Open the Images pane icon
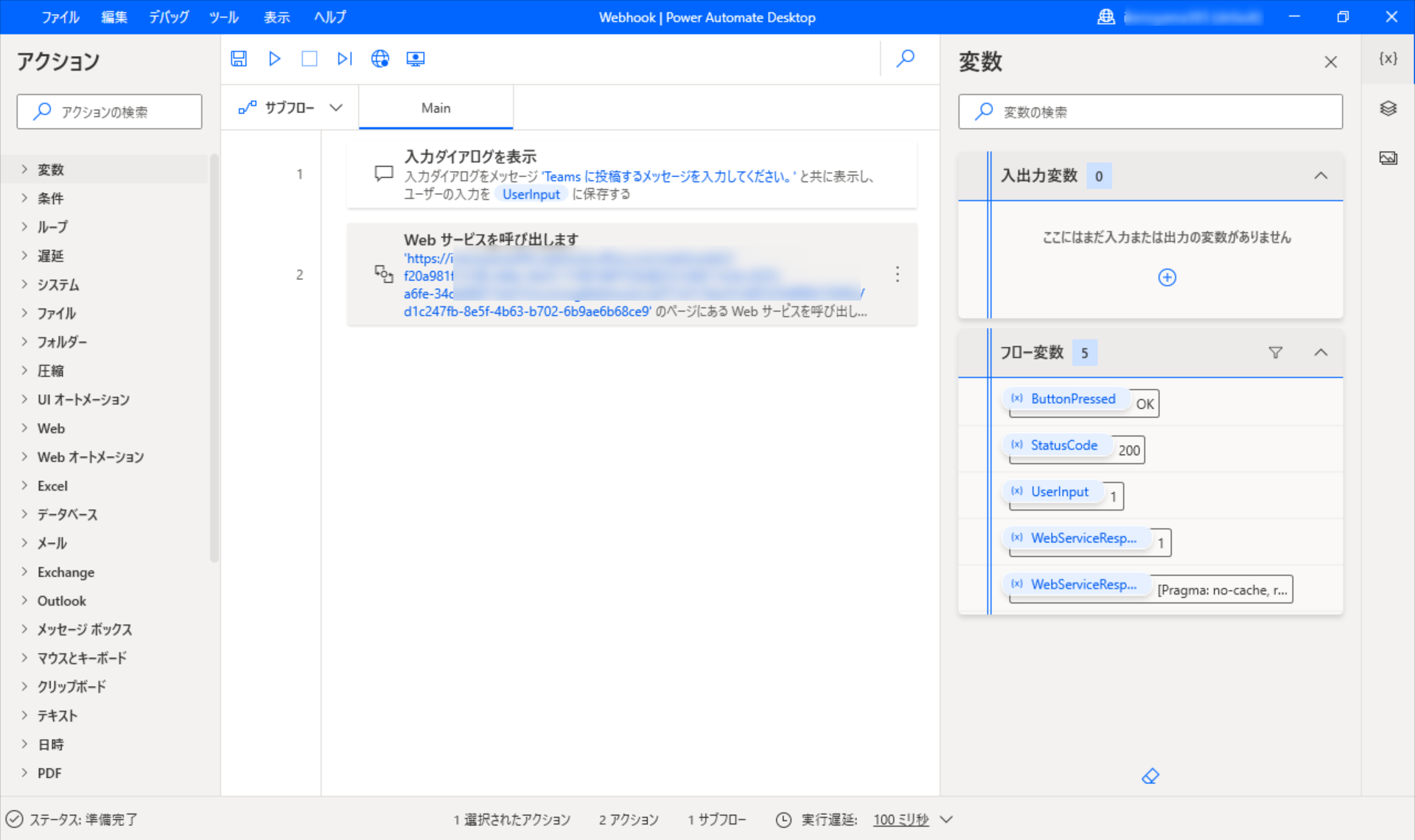 [1388, 158]
